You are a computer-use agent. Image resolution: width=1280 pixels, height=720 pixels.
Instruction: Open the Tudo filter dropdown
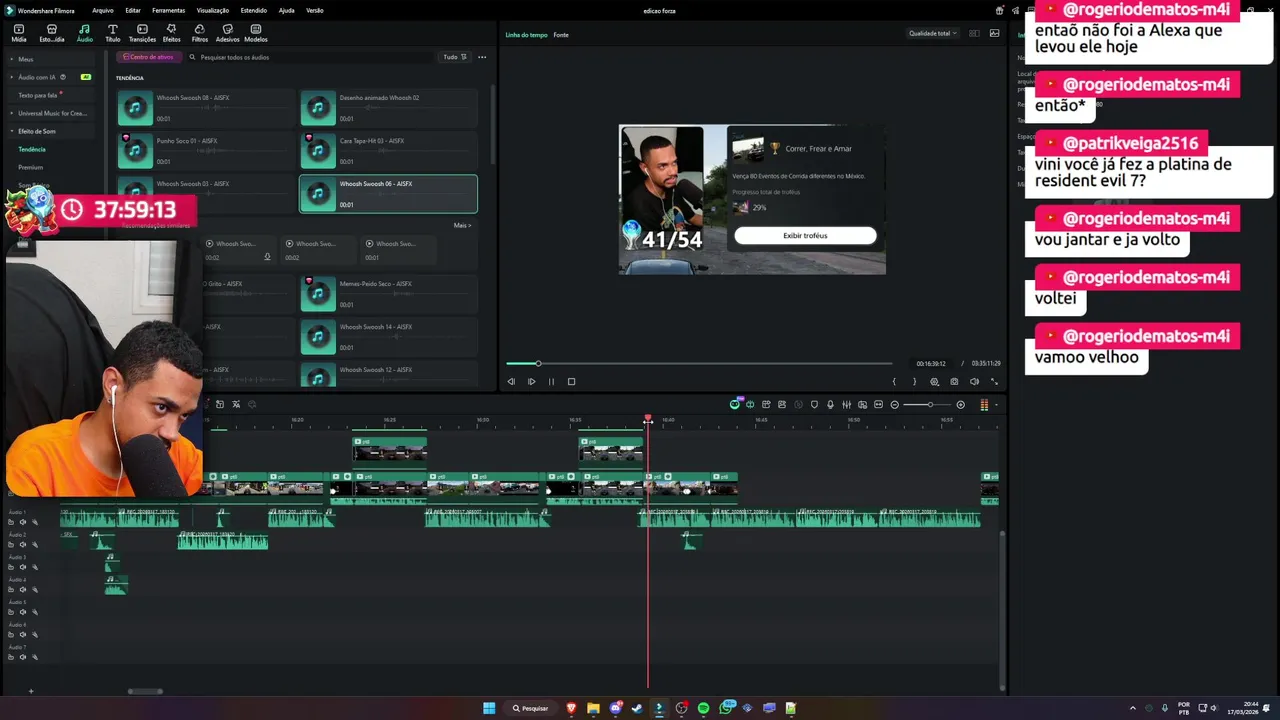coord(455,57)
